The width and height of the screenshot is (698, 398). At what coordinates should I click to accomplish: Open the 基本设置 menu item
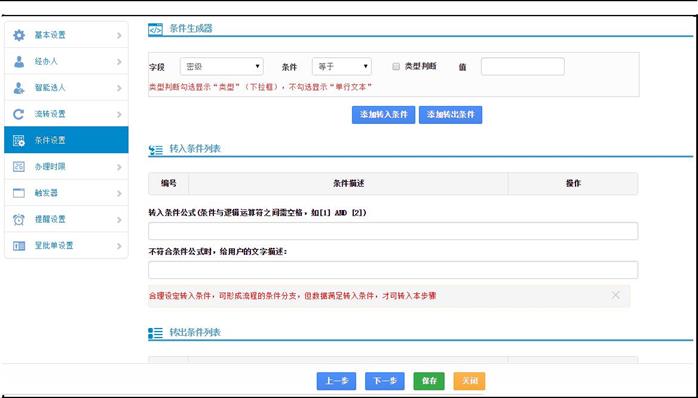(66, 35)
